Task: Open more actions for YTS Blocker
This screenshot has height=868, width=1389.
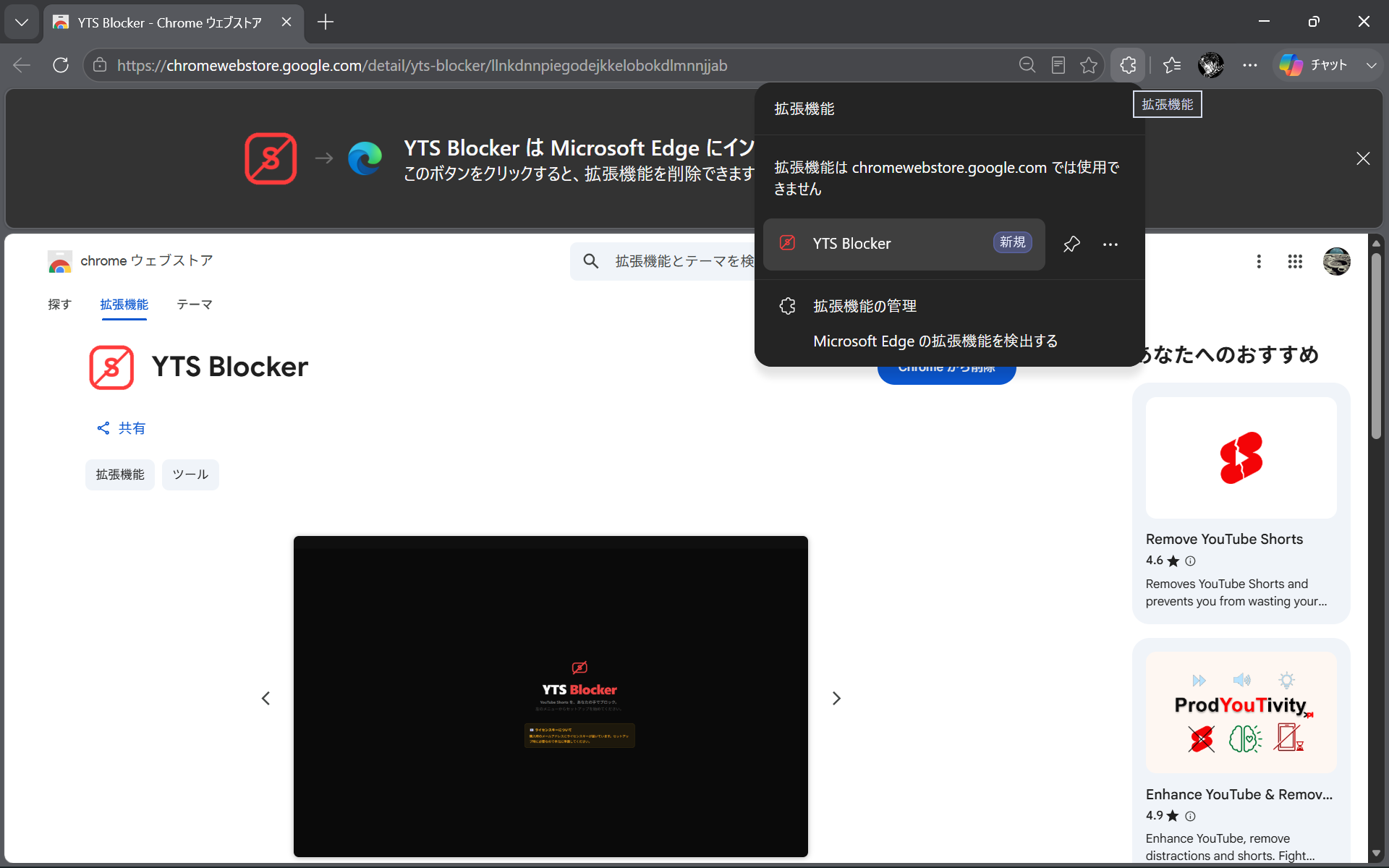Action: (1110, 244)
